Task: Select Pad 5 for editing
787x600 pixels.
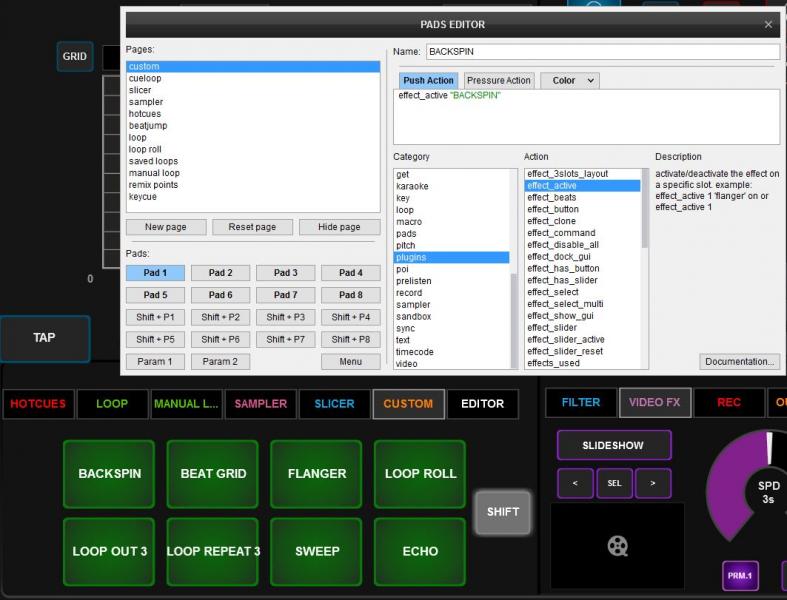Action: [155, 295]
